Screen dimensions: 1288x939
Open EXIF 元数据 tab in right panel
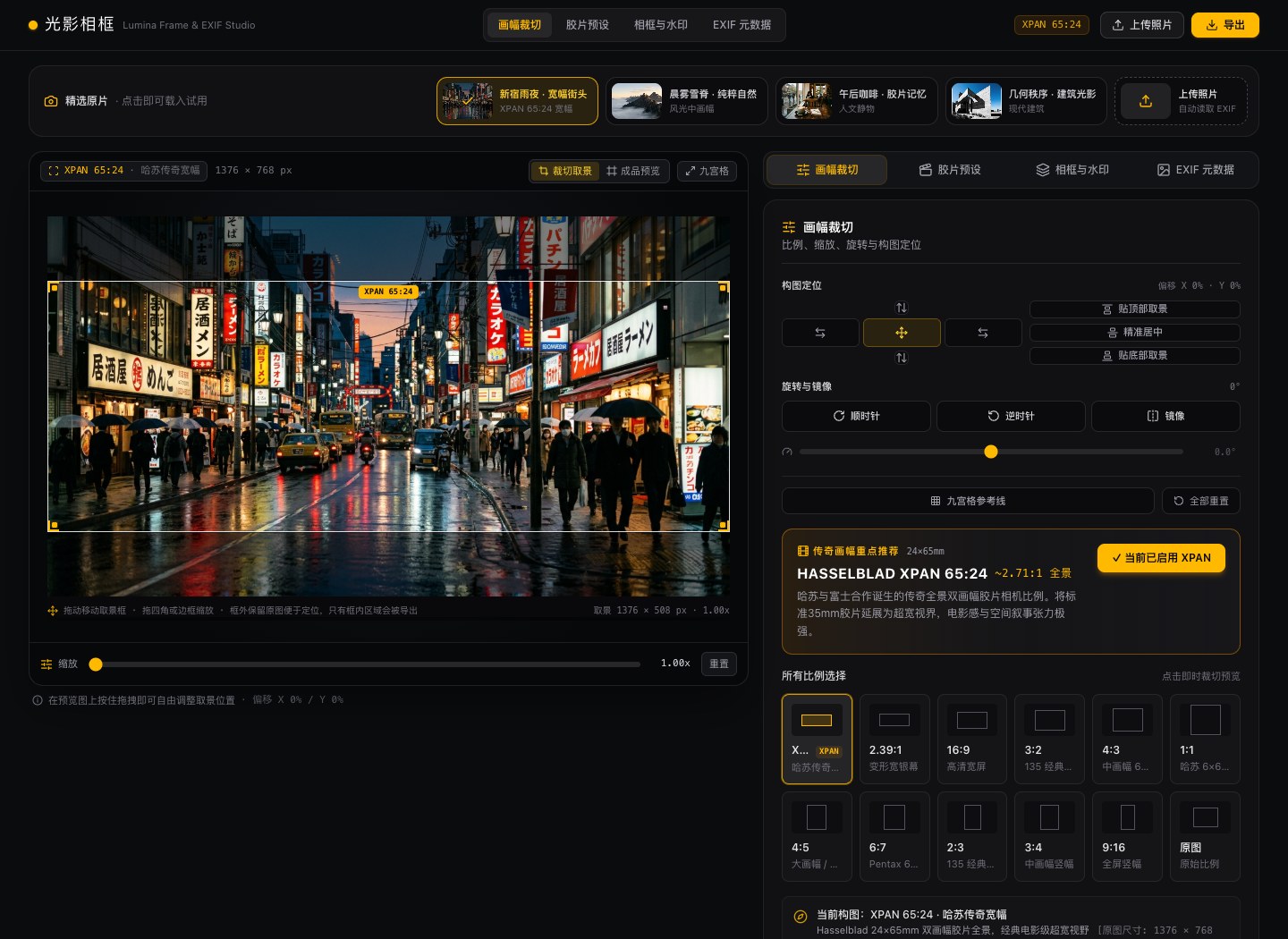[x=1195, y=170]
